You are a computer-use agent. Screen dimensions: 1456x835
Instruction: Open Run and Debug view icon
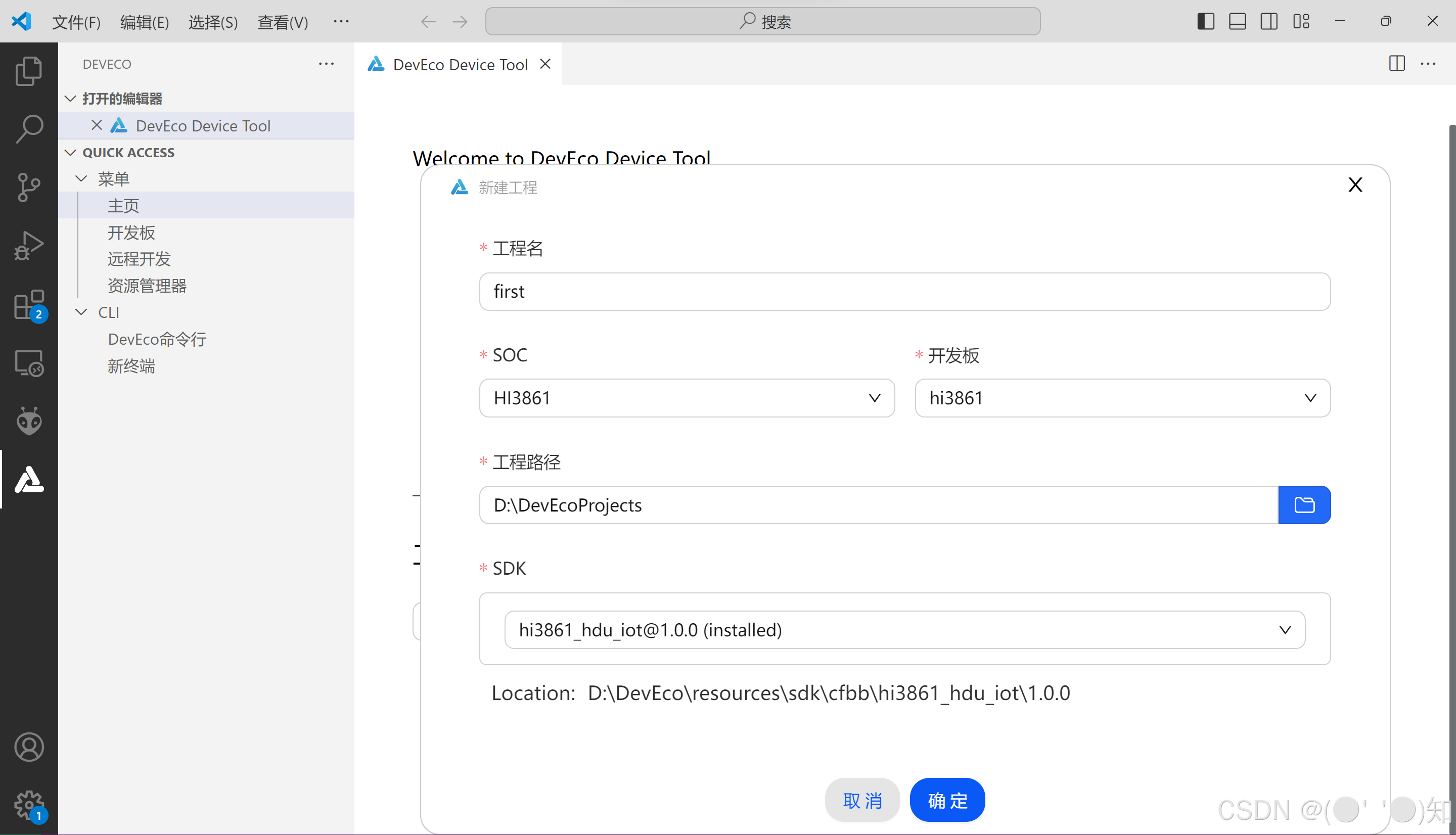click(29, 246)
